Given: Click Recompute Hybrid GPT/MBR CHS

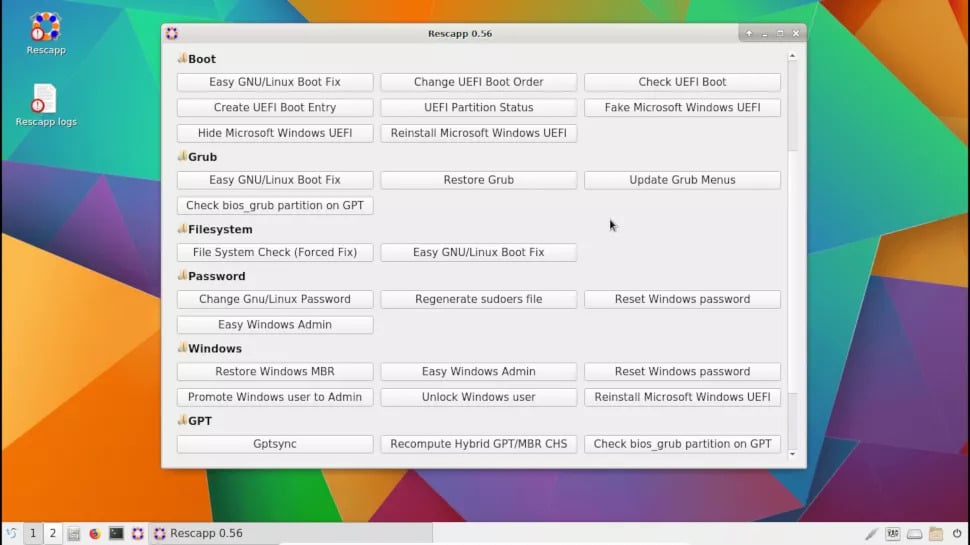Looking at the screenshot, I should (x=479, y=444).
